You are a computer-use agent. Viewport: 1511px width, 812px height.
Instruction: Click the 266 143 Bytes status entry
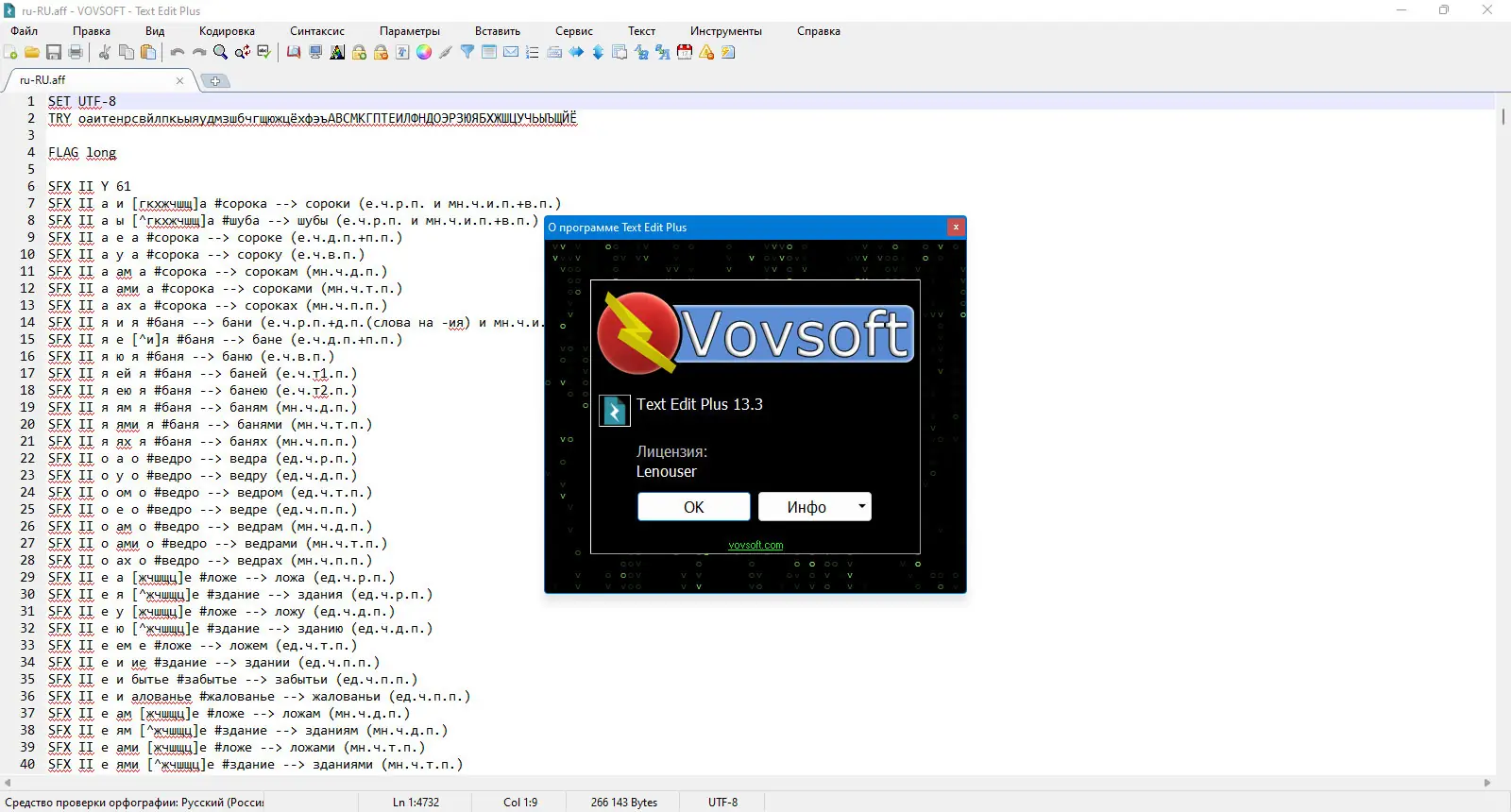624,803
